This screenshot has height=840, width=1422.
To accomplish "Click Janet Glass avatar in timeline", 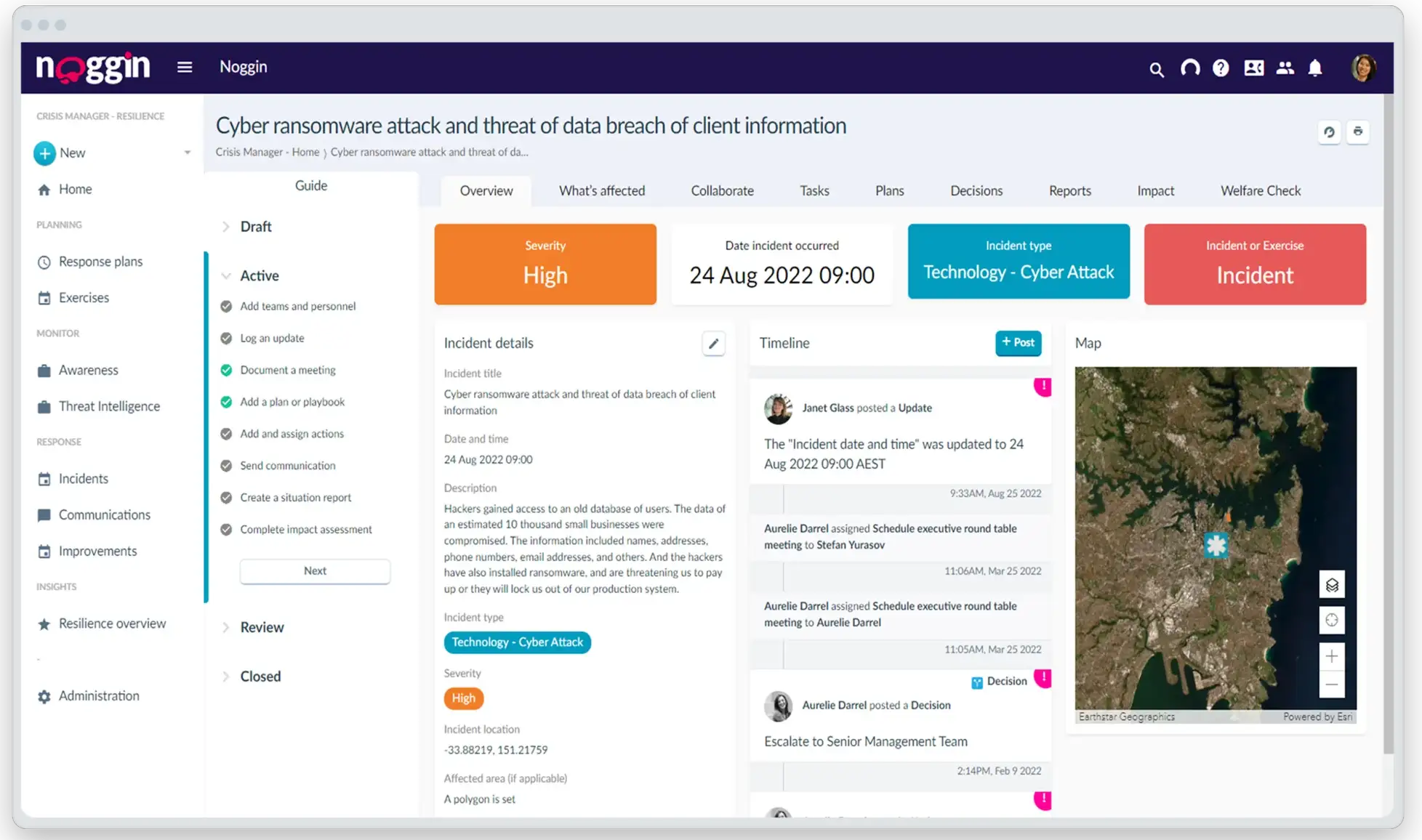I will click(x=778, y=409).
